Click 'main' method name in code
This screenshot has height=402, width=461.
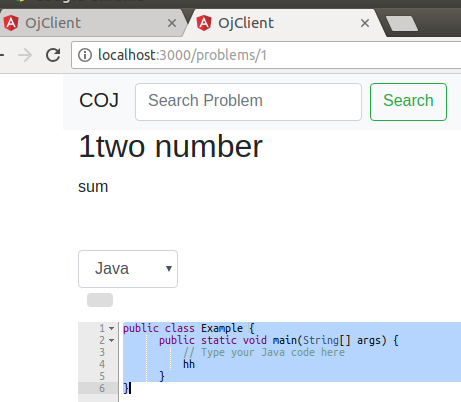point(285,340)
